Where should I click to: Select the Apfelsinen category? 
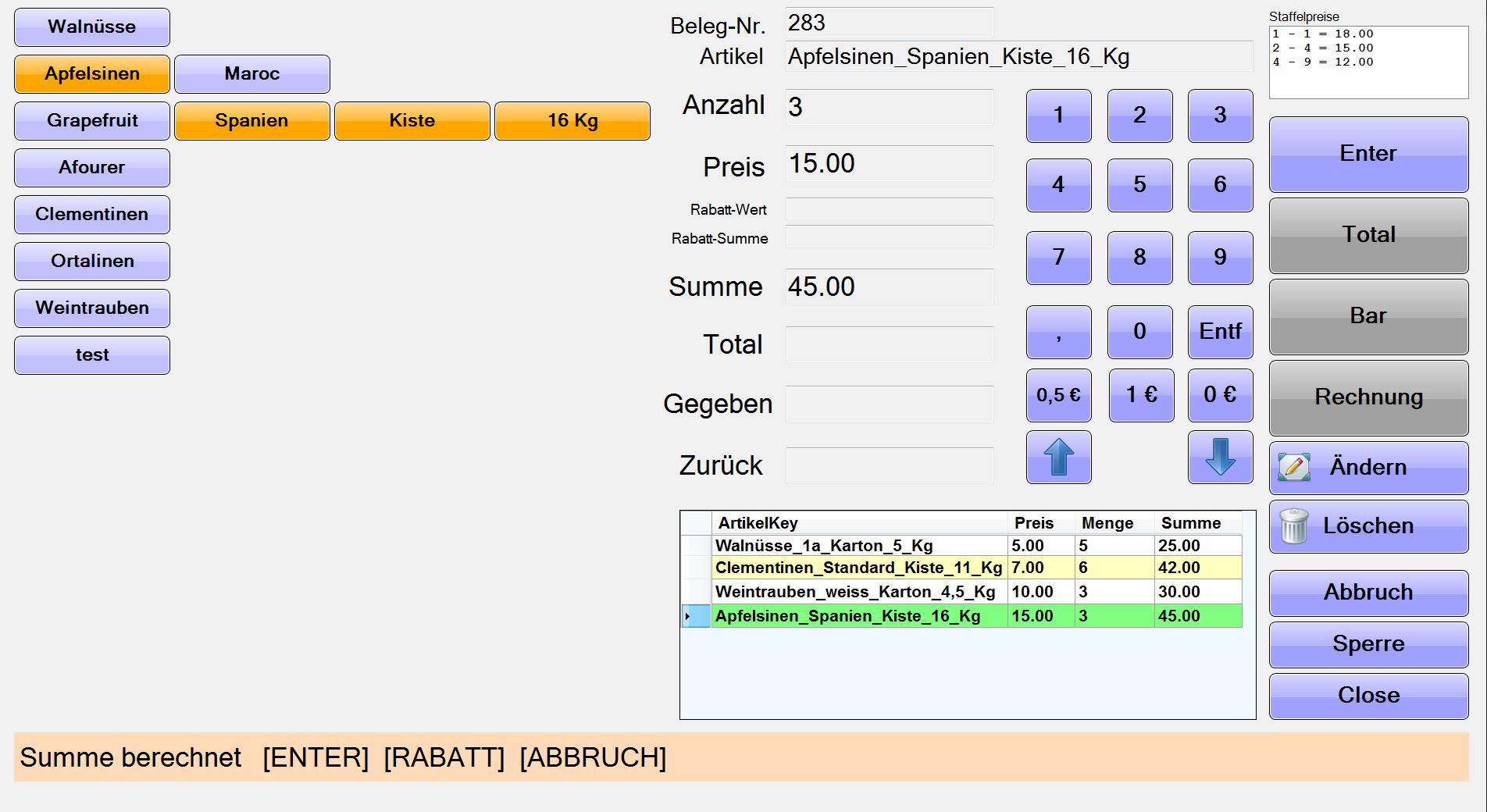[x=92, y=74]
